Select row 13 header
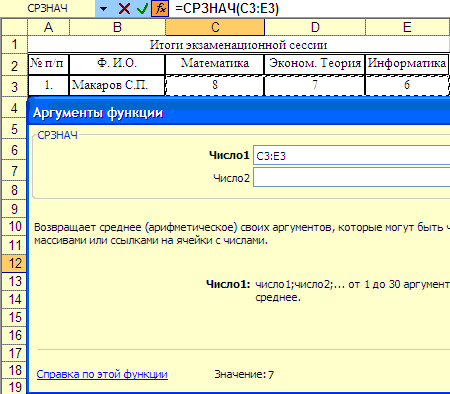This screenshot has width=450, height=394. click(x=14, y=281)
